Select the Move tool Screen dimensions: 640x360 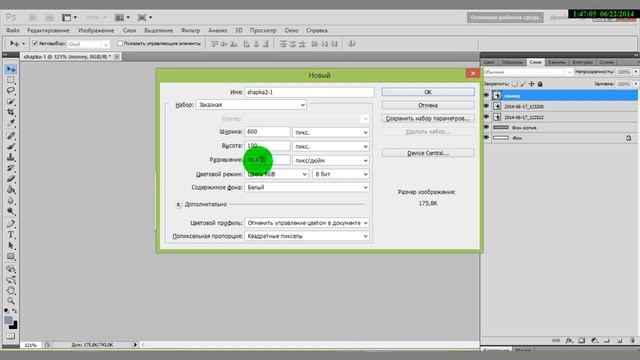[11, 69]
